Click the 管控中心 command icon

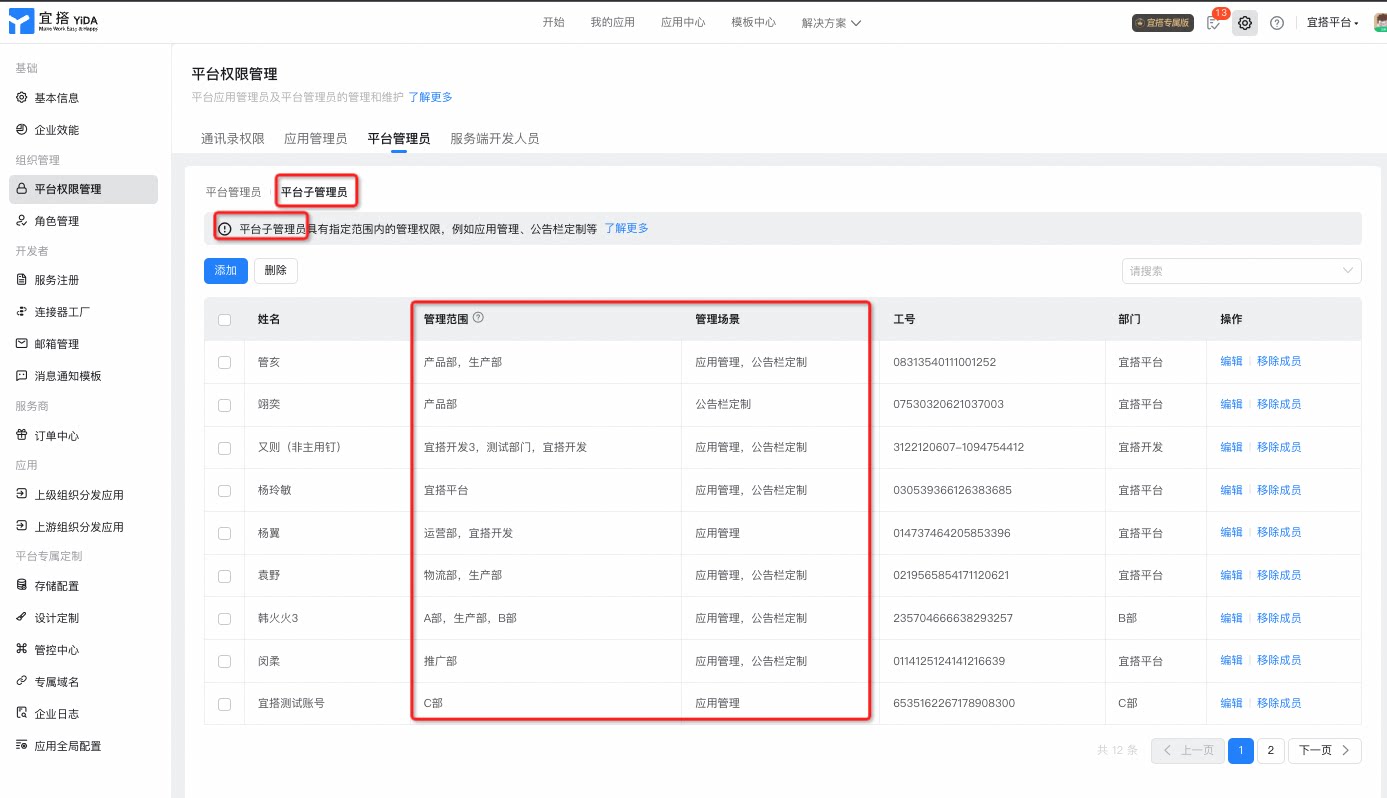coord(22,650)
